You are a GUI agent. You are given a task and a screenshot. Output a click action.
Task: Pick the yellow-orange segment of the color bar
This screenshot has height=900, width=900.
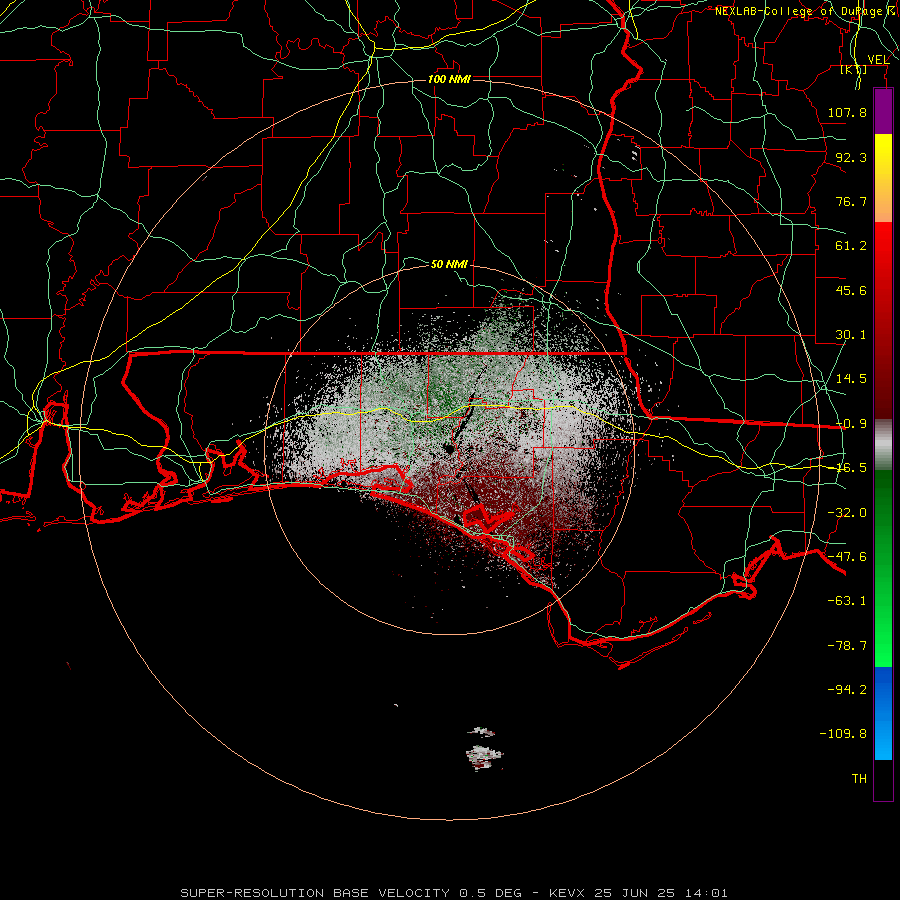click(883, 178)
